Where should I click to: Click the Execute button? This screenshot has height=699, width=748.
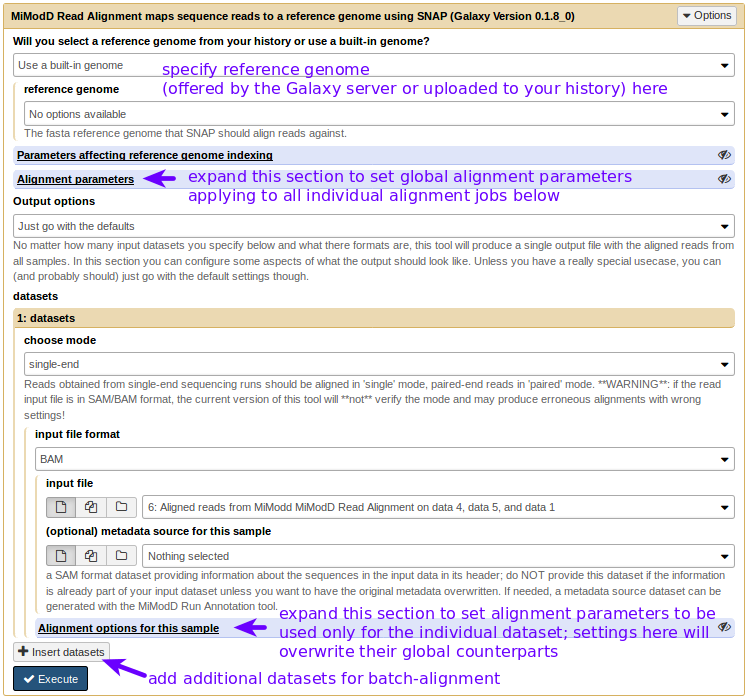(51, 679)
